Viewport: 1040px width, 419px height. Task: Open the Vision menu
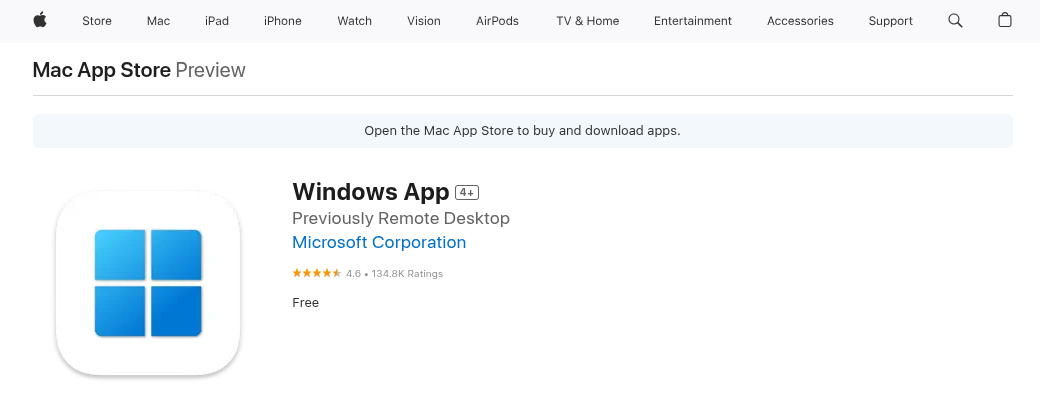coord(424,21)
